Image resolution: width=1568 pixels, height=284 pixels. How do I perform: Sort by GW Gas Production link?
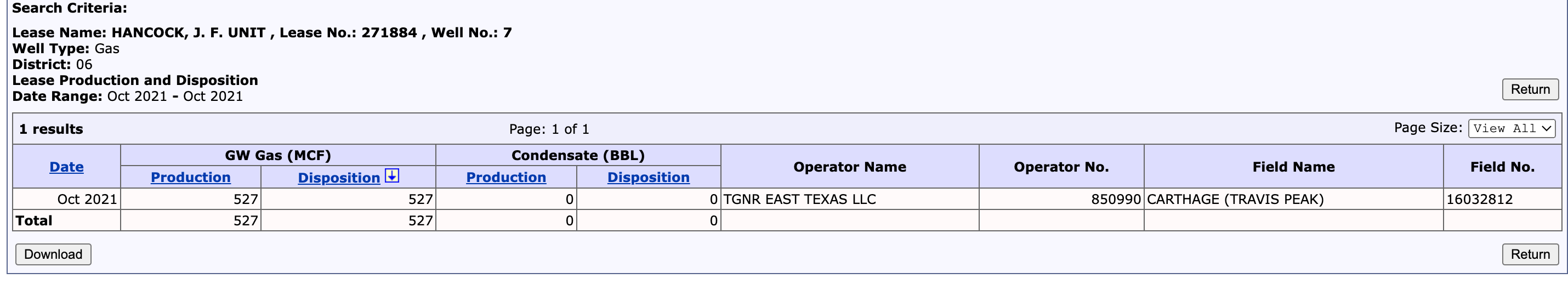click(191, 177)
